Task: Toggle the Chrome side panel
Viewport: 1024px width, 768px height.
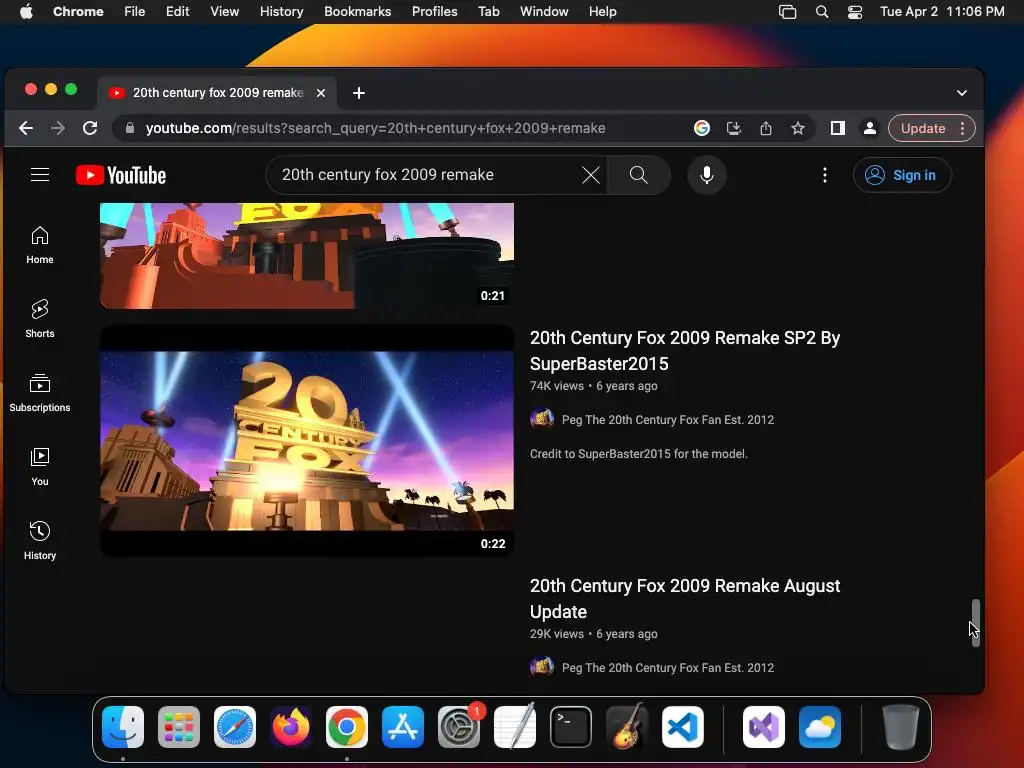Action: (838, 128)
